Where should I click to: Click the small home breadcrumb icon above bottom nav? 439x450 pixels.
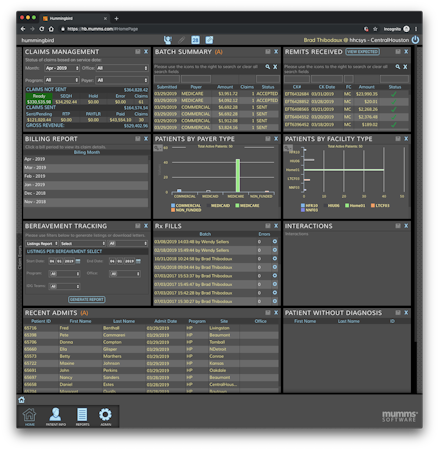click(x=22, y=400)
